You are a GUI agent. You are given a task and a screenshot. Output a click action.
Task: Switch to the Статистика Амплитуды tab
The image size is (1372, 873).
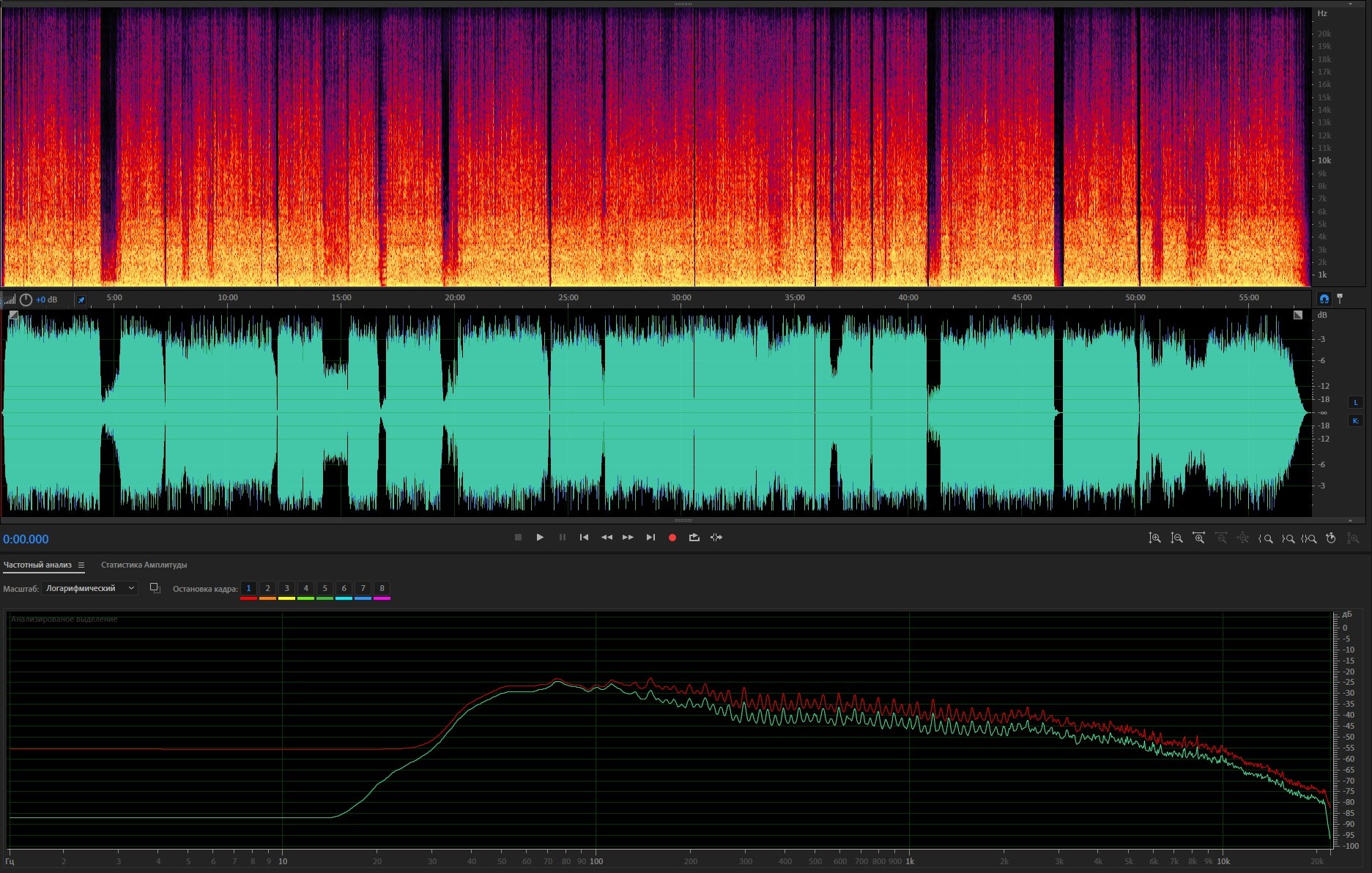(144, 565)
